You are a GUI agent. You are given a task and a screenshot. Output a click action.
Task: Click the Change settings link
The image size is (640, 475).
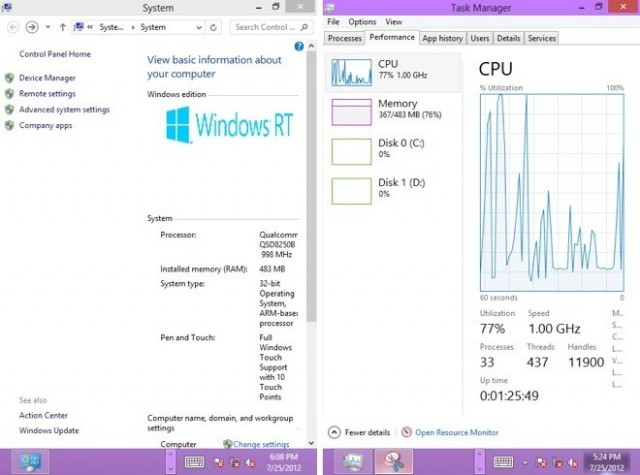pyautogui.click(x=261, y=444)
